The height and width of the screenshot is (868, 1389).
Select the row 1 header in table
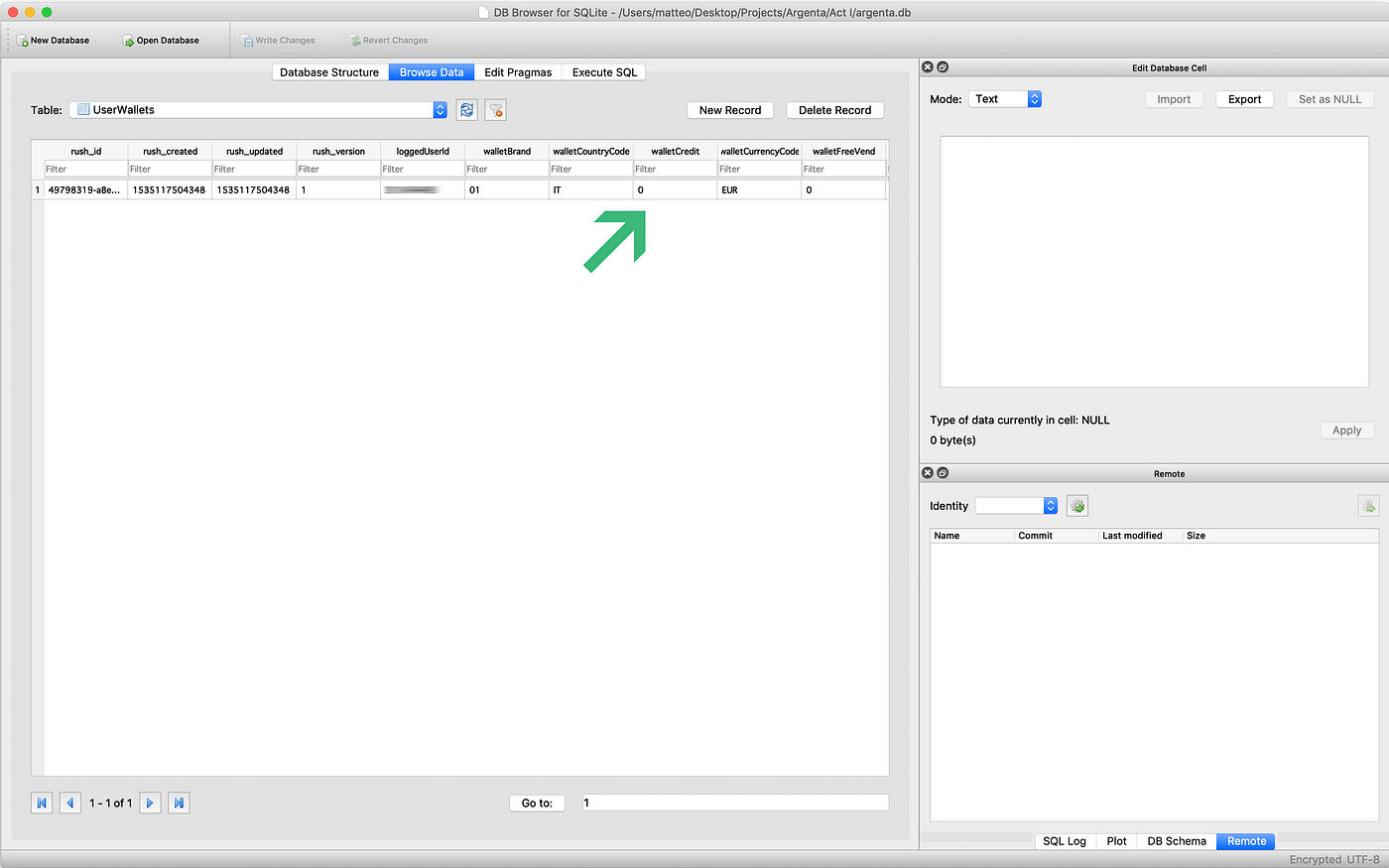[38, 189]
